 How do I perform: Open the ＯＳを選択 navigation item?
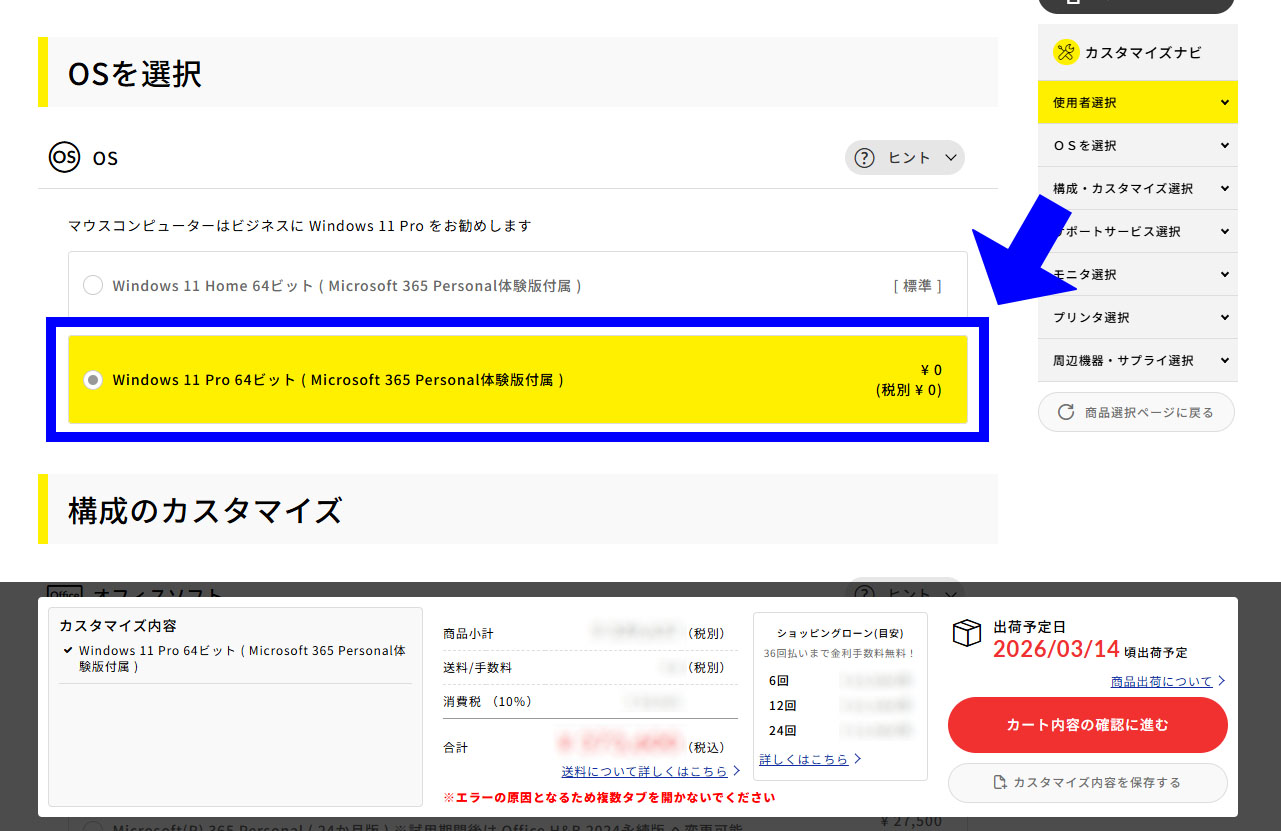point(1136,145)
